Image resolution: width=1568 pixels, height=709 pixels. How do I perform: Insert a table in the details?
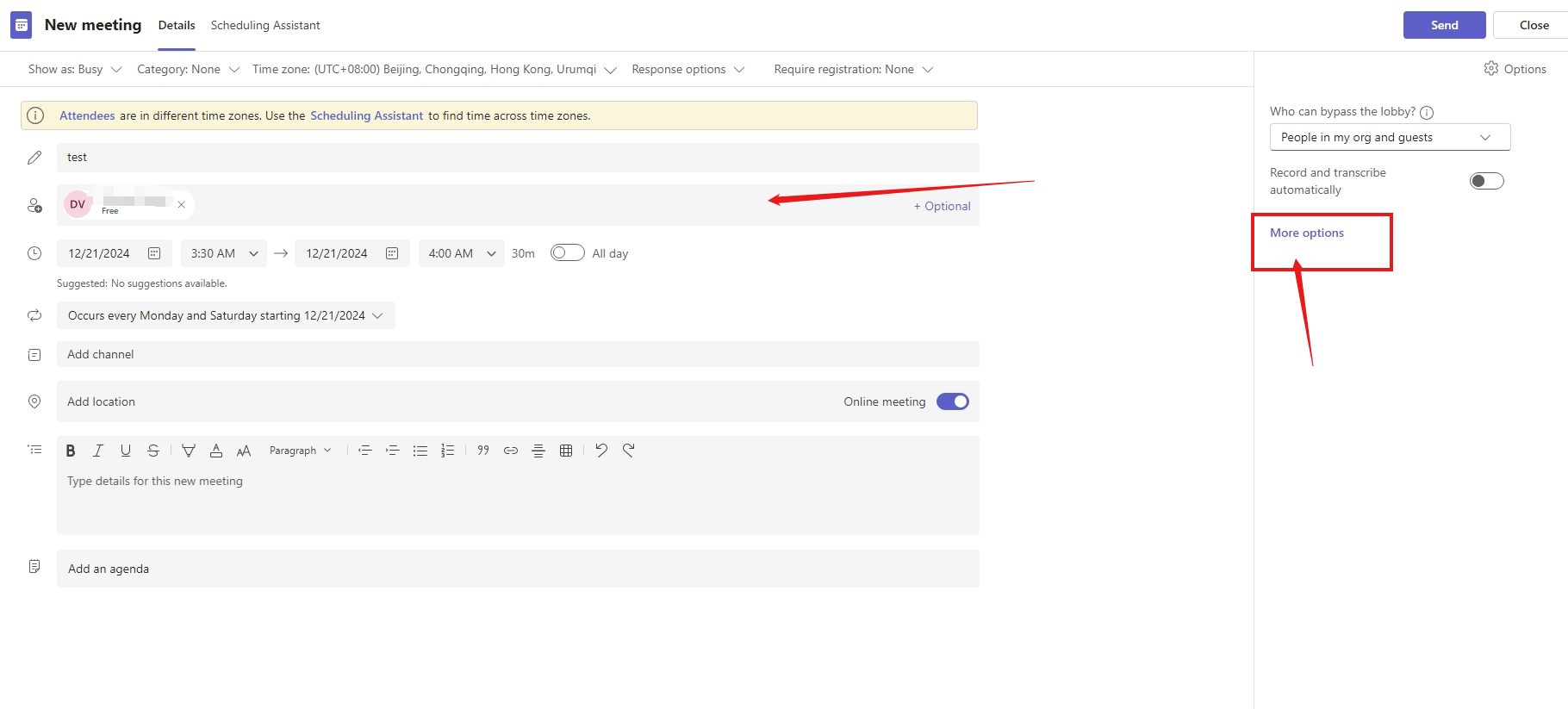(566, 451)
